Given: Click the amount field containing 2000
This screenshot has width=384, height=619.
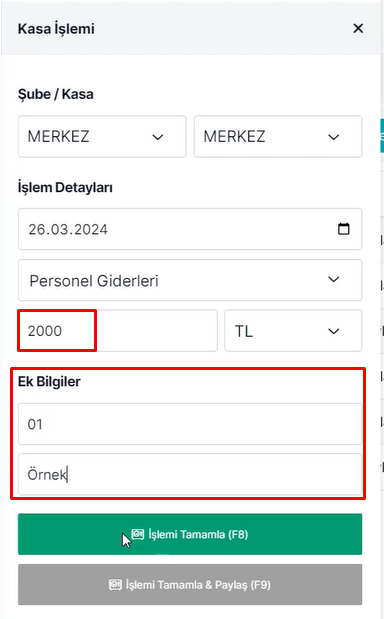Looking at the screenshot, I should click(118, 331).
